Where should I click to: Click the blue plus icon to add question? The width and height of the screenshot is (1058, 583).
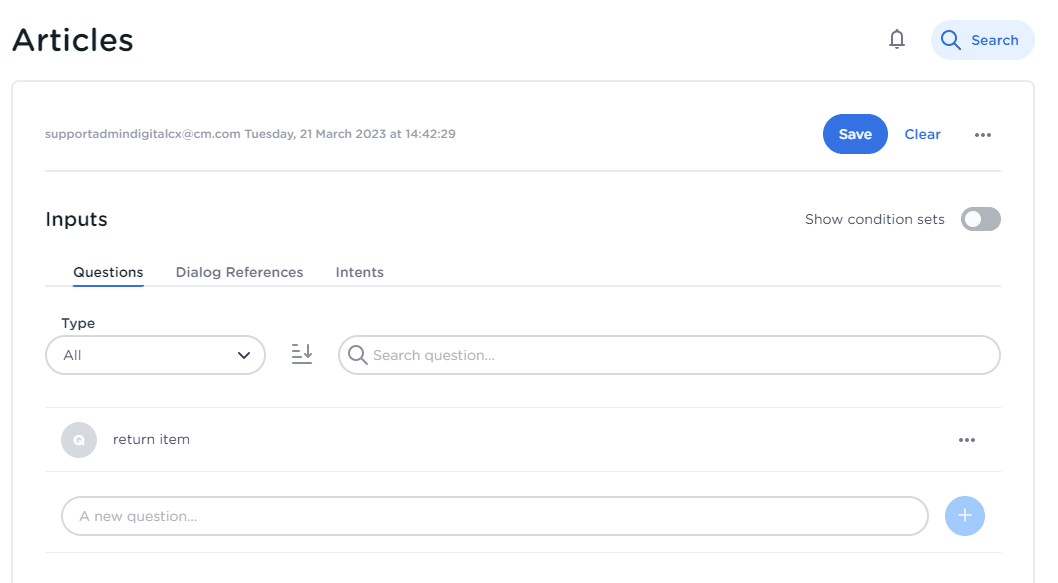pyautogui.click(x=964, y=516)
